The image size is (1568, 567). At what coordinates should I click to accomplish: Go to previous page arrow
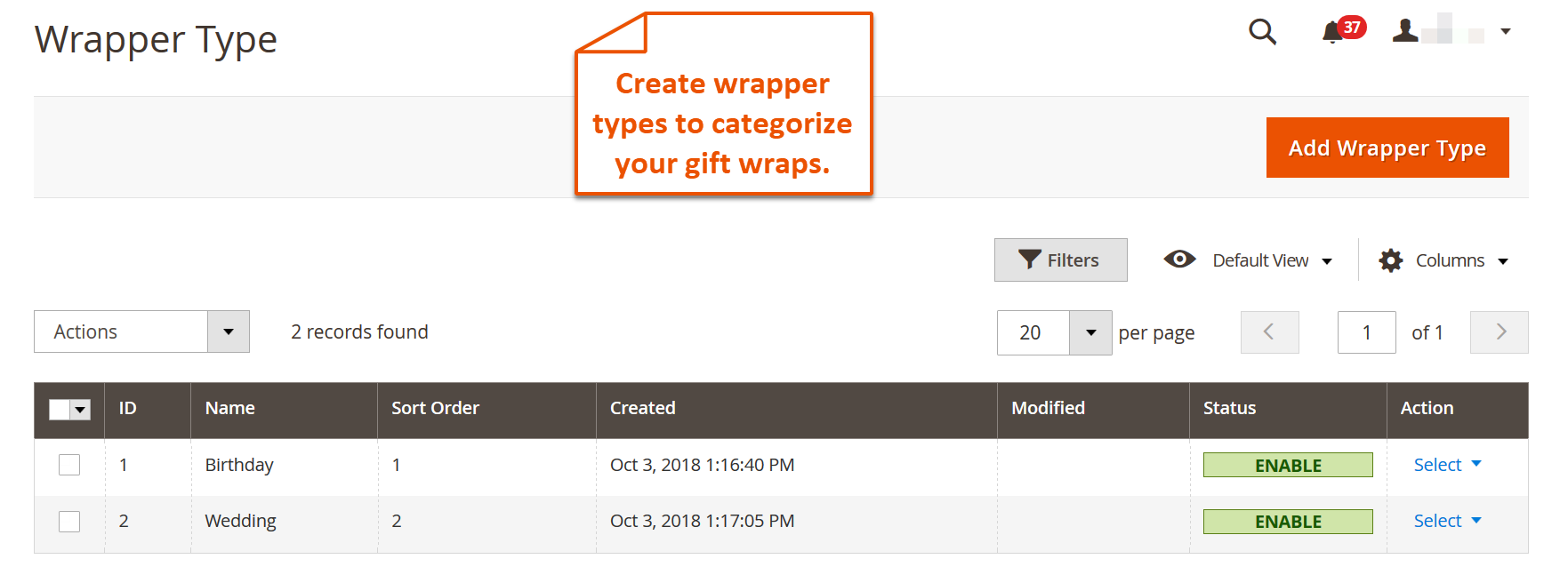click(x=1270, y=332)
